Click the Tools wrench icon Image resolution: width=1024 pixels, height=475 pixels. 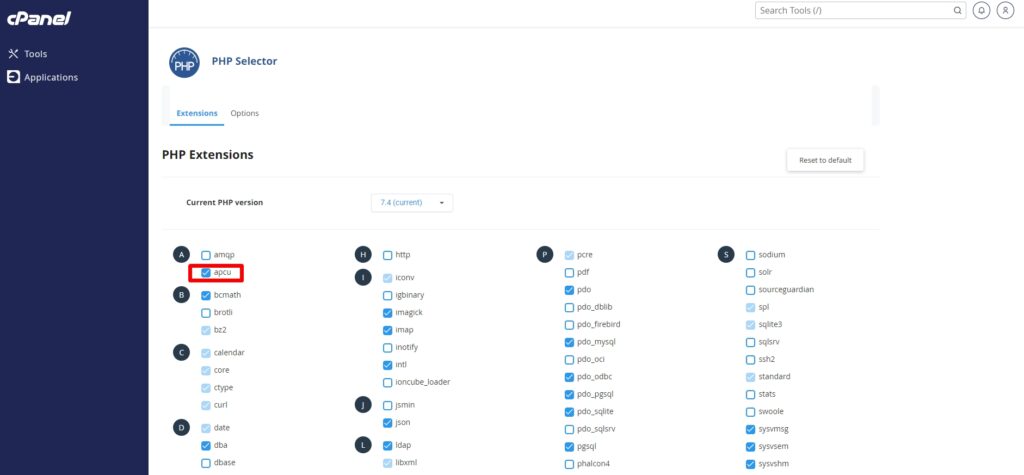point(13,54)
